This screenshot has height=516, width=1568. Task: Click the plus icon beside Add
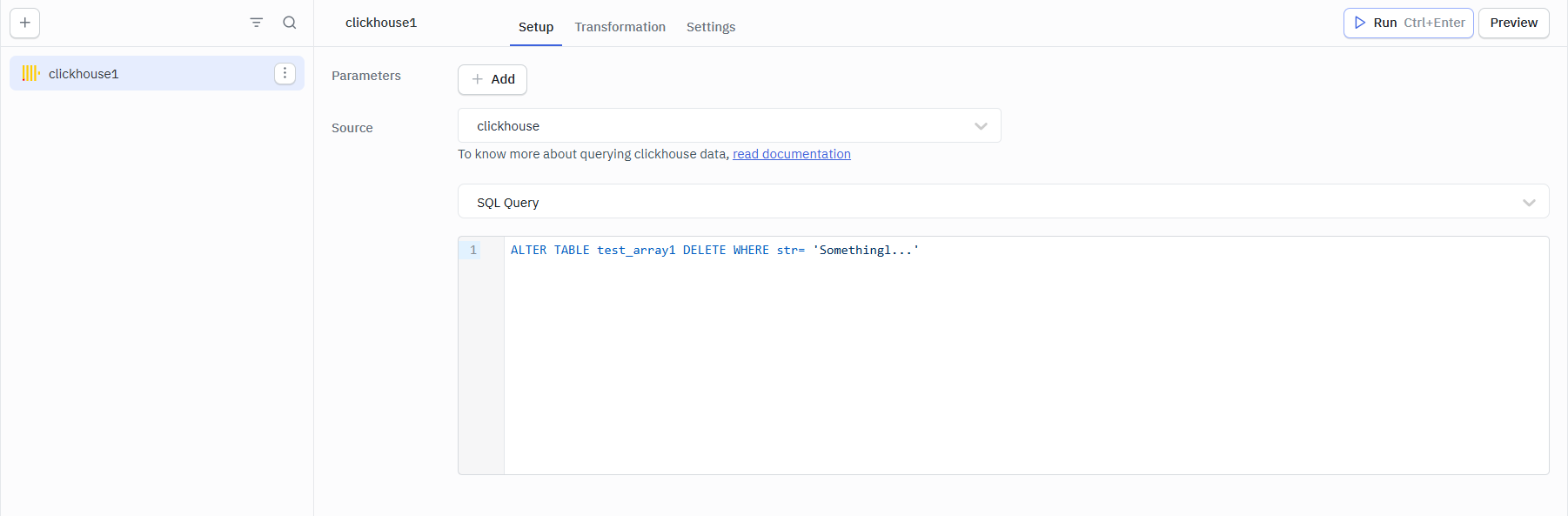(478, 79)
